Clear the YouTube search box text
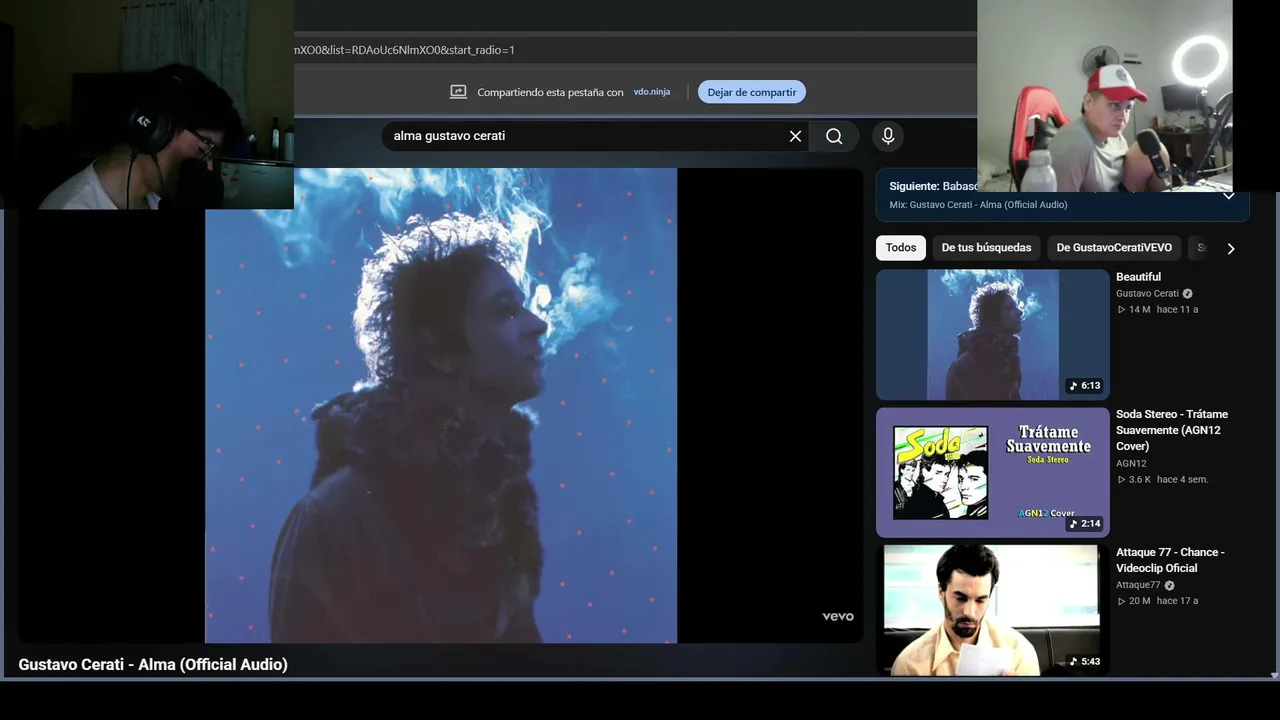Image resolution: width=1280 pixels, height=720 pixels. pos(795,136)
